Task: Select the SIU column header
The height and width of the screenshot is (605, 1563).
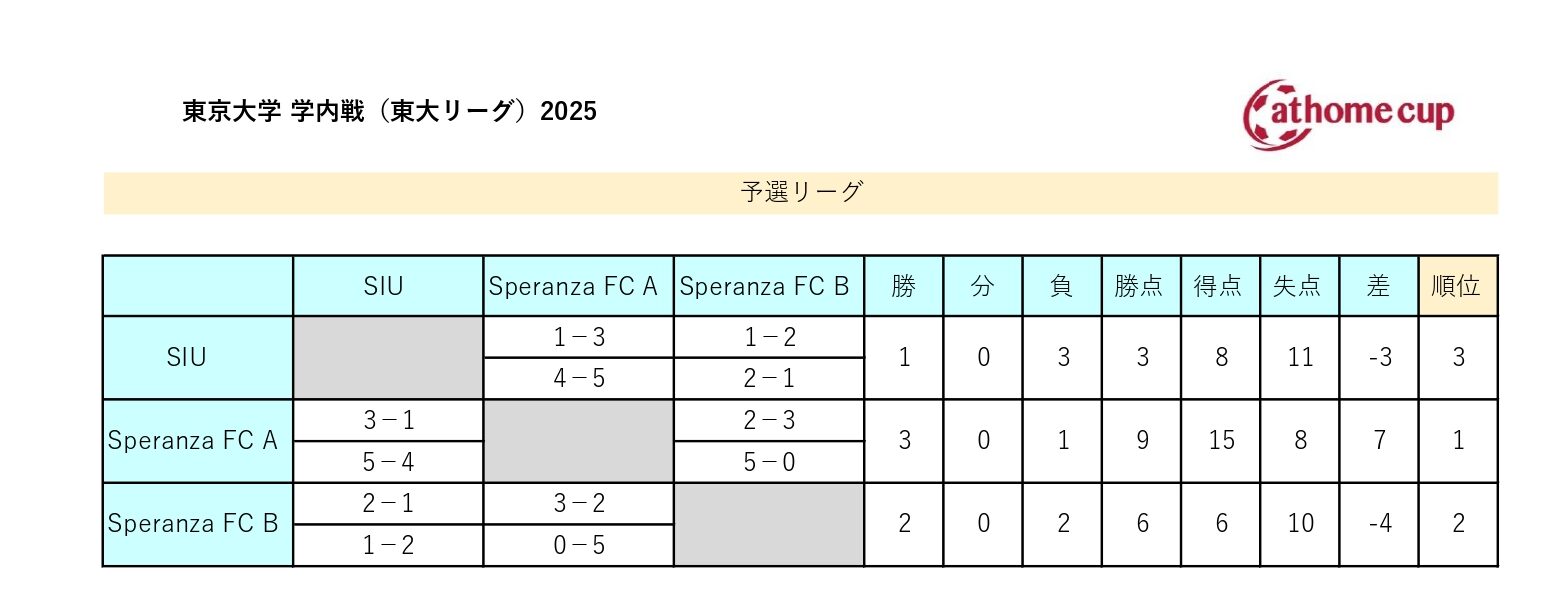Action: [388, 286]
